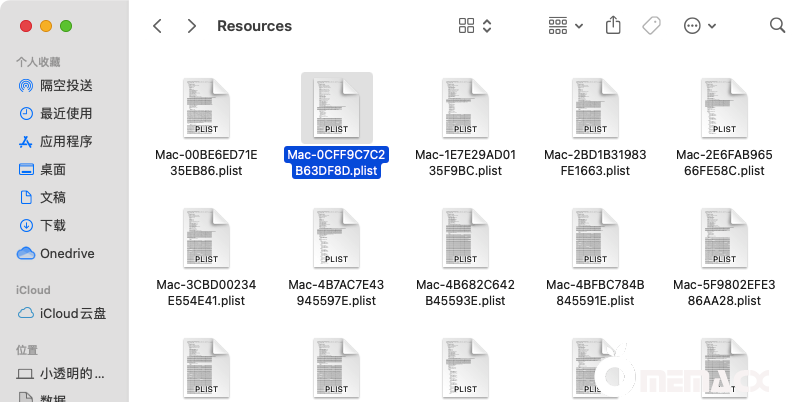Screen dimensions: 796x402
Task: Select Mac-1E7E29AD0135F9BC.plist file icon
Action: pos(466,107)
